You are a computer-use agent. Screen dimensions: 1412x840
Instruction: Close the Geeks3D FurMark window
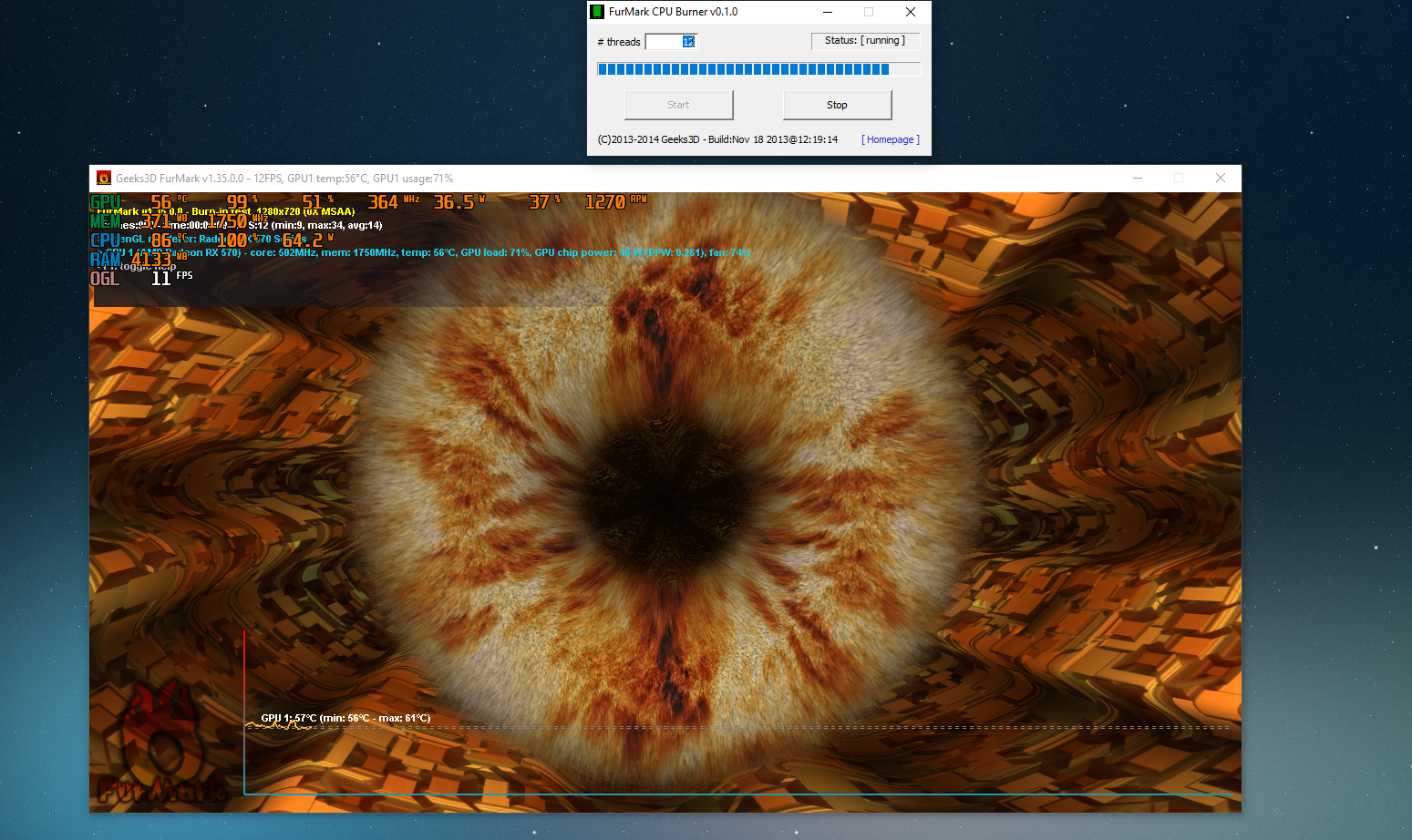point(1221,178)
